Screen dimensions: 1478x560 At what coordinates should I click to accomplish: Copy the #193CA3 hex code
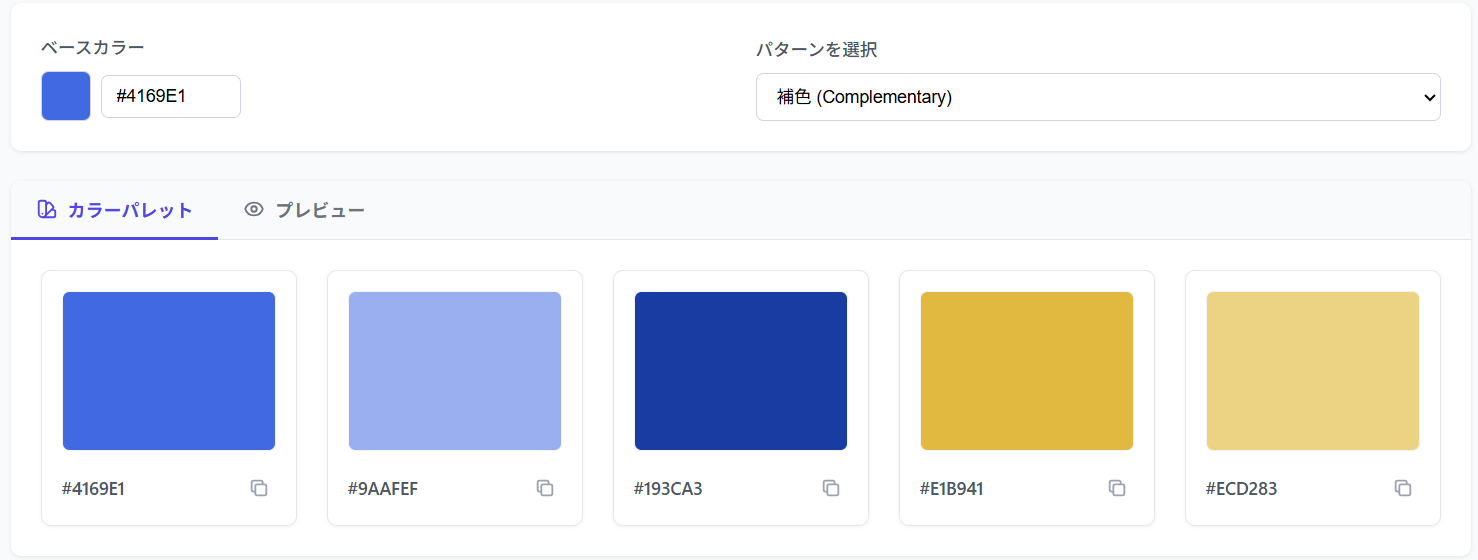tap(831, 488)
